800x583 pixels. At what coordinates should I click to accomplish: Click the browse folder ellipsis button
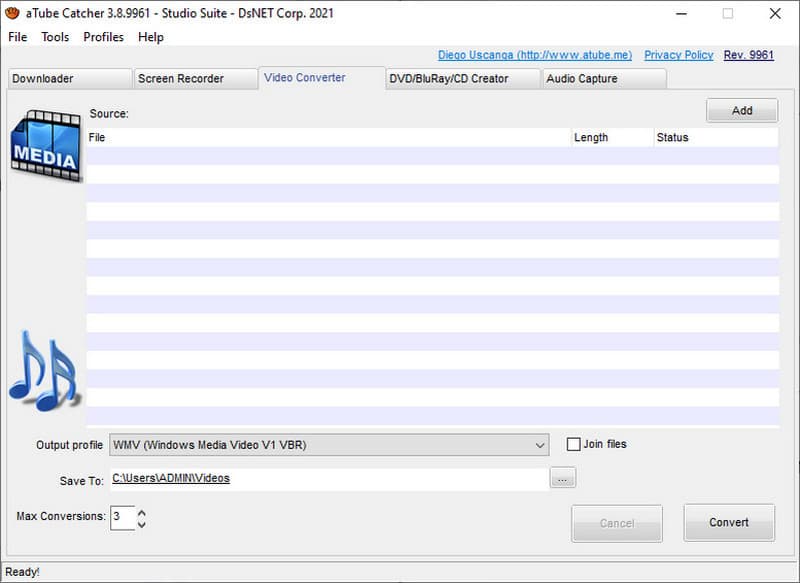tap(563, 479)
